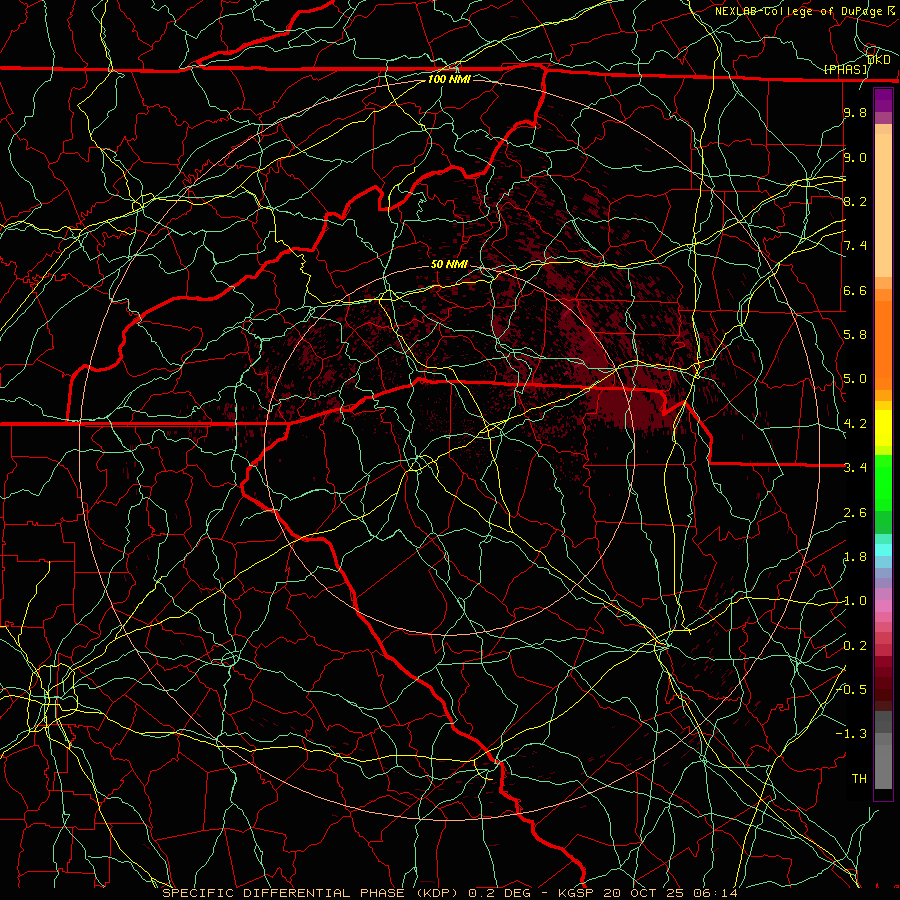Viewport: 900px width, 900px height.
Task: Pick the cyan color band near 1.8
Action: [x=883, y=550]
